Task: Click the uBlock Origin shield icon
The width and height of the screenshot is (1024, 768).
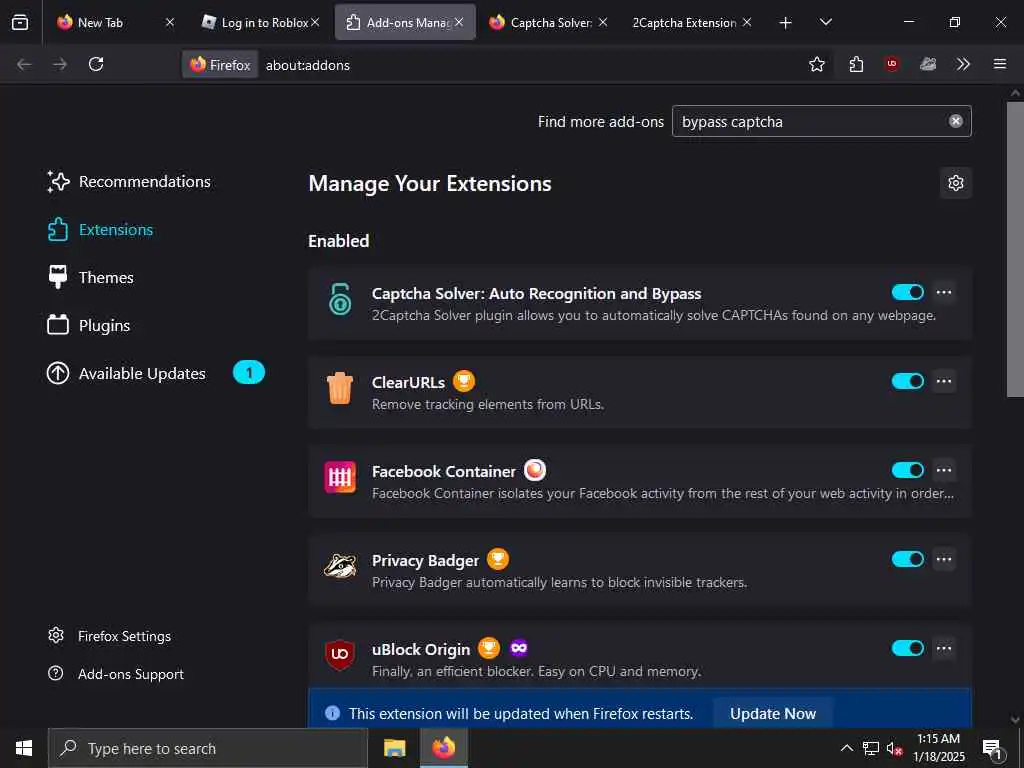Action: (x=340, y=654)
